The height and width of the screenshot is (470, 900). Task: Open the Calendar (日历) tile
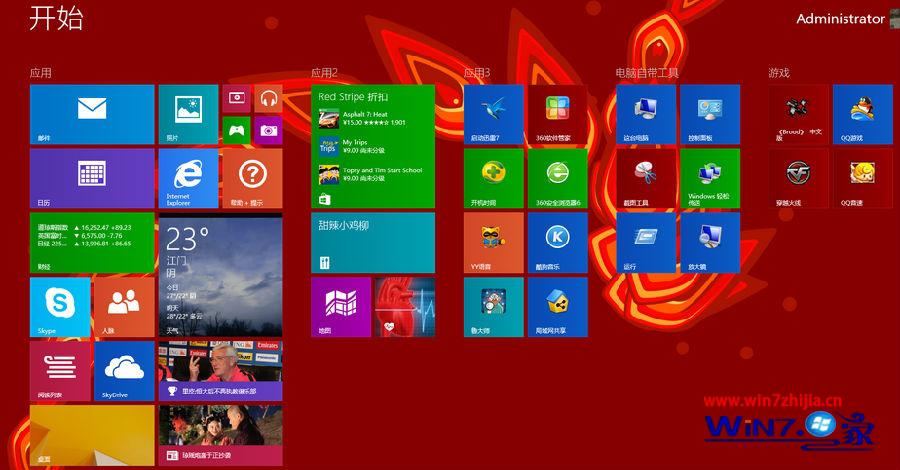(x=92, y=178)
